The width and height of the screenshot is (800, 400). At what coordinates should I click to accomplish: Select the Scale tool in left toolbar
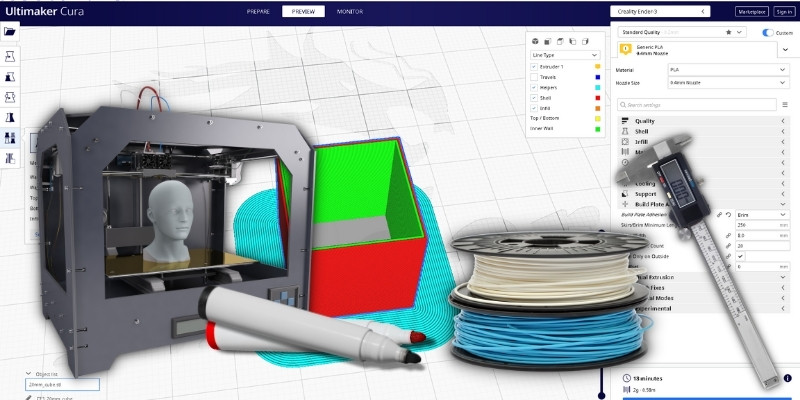(11, 77)
